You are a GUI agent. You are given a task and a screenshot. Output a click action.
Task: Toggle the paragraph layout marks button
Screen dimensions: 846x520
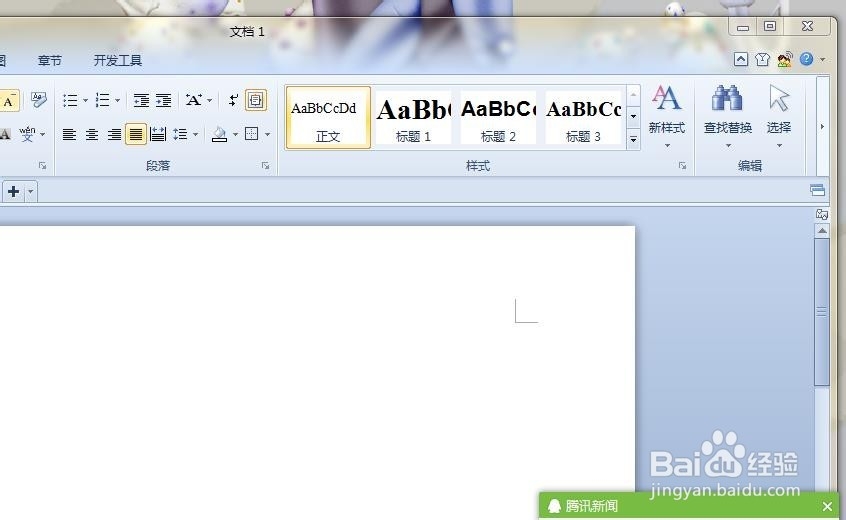pos(256,100)
